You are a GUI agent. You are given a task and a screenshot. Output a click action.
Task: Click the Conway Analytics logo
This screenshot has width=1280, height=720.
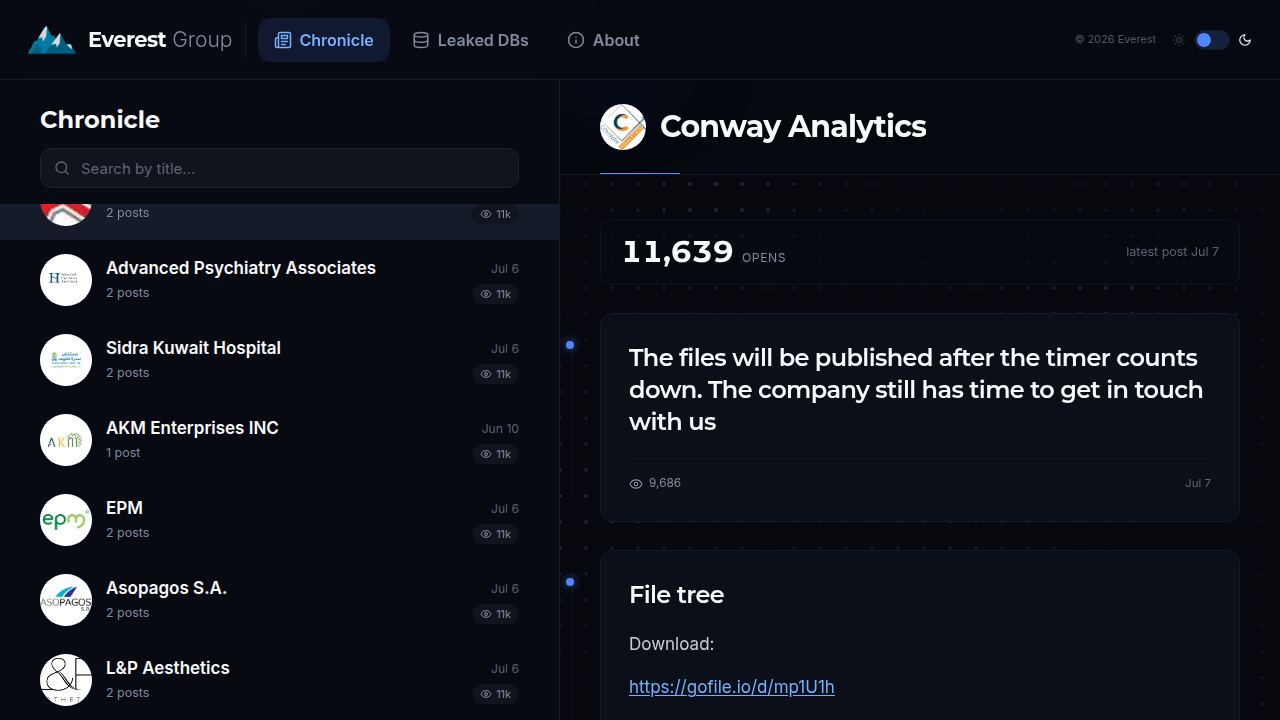click(x=623, y=127)
